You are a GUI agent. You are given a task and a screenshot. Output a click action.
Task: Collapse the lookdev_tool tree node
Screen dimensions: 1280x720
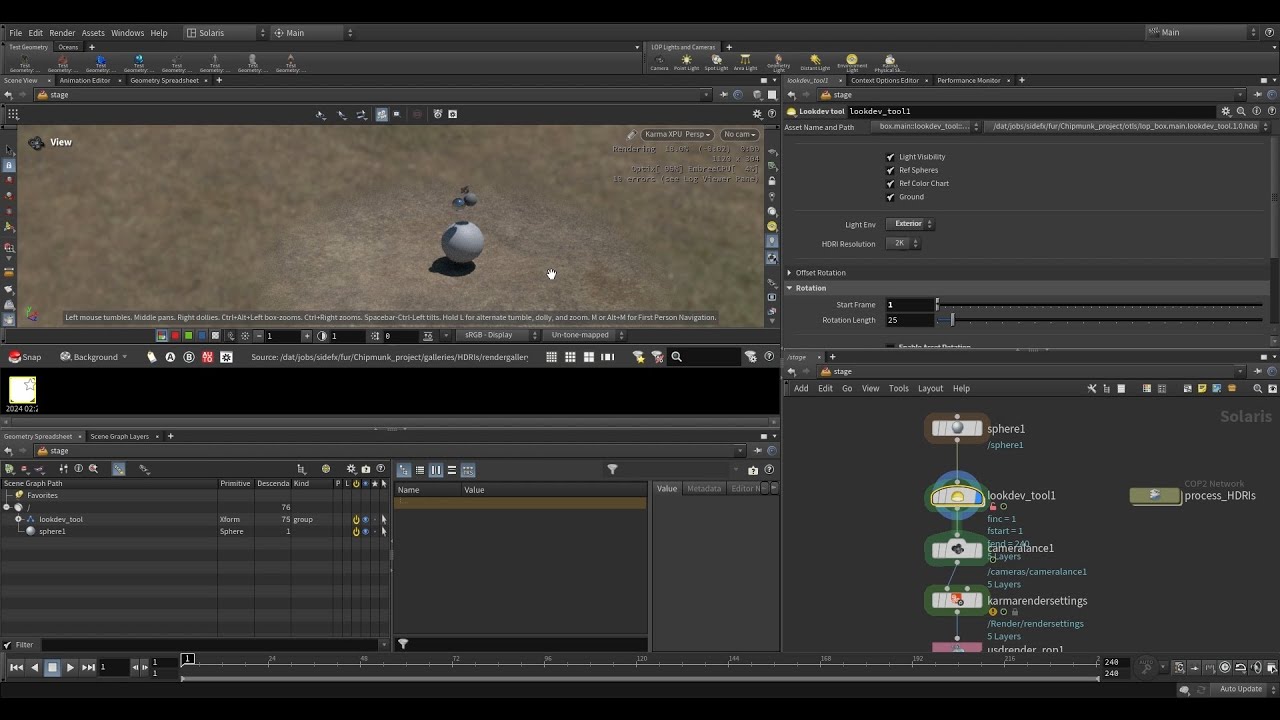click(18, 519)
